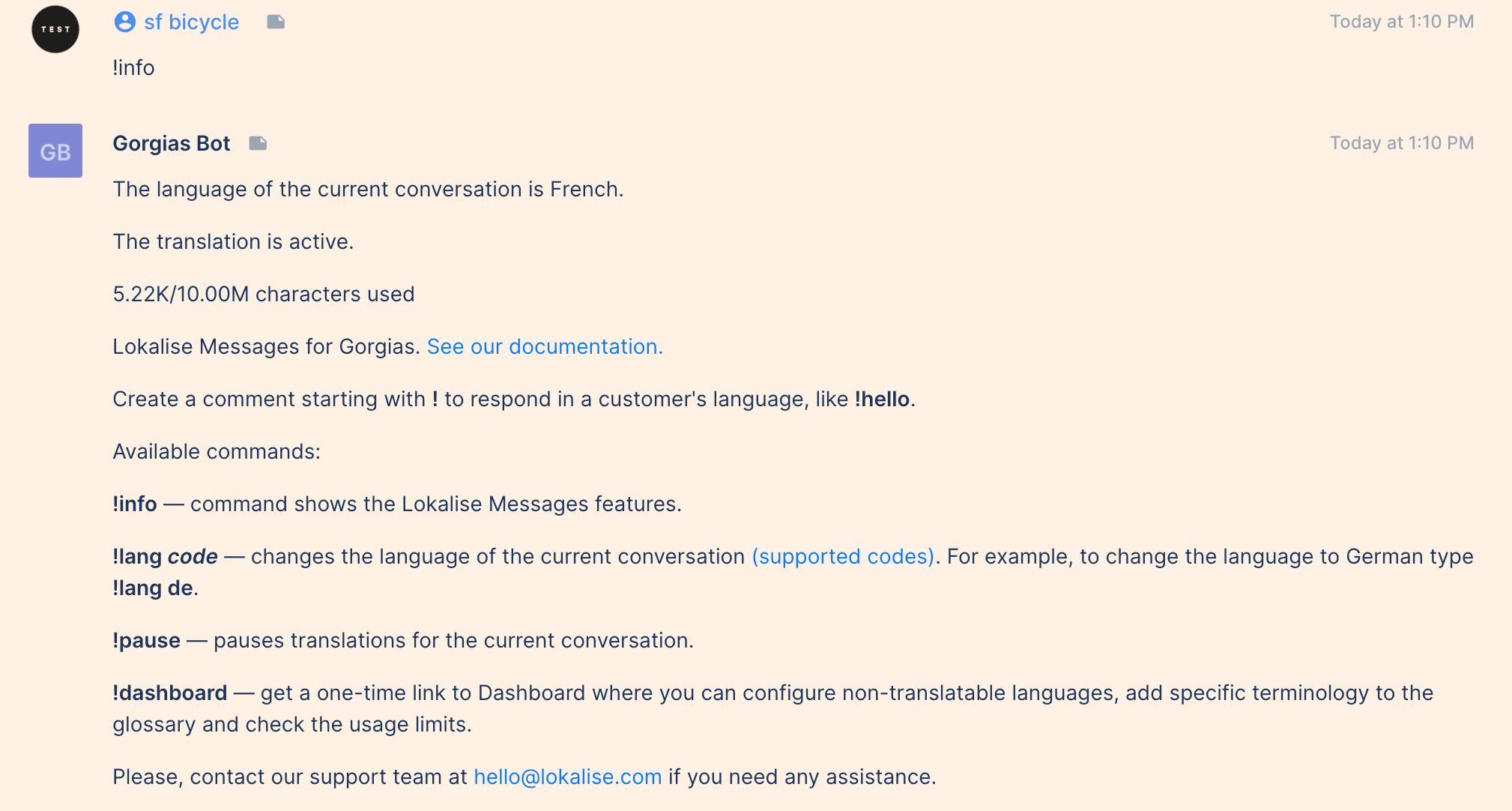This screenshot has width=1512, height=811.
Task: Click the bold !info command in list
Action: (x=135, y=504)
